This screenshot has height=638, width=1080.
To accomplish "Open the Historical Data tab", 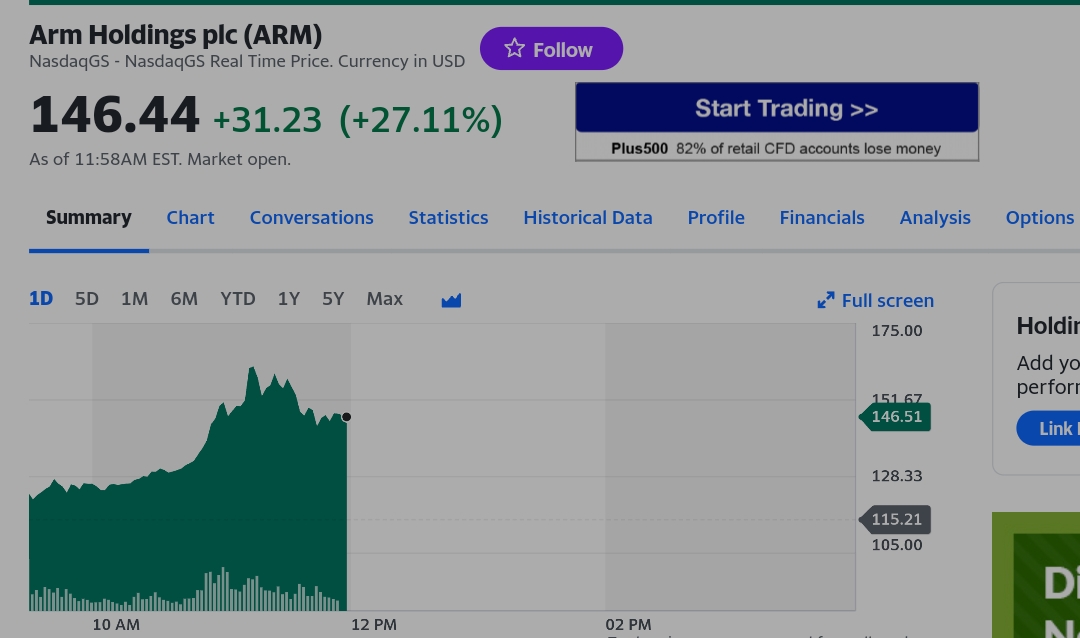I will point(587,217).
